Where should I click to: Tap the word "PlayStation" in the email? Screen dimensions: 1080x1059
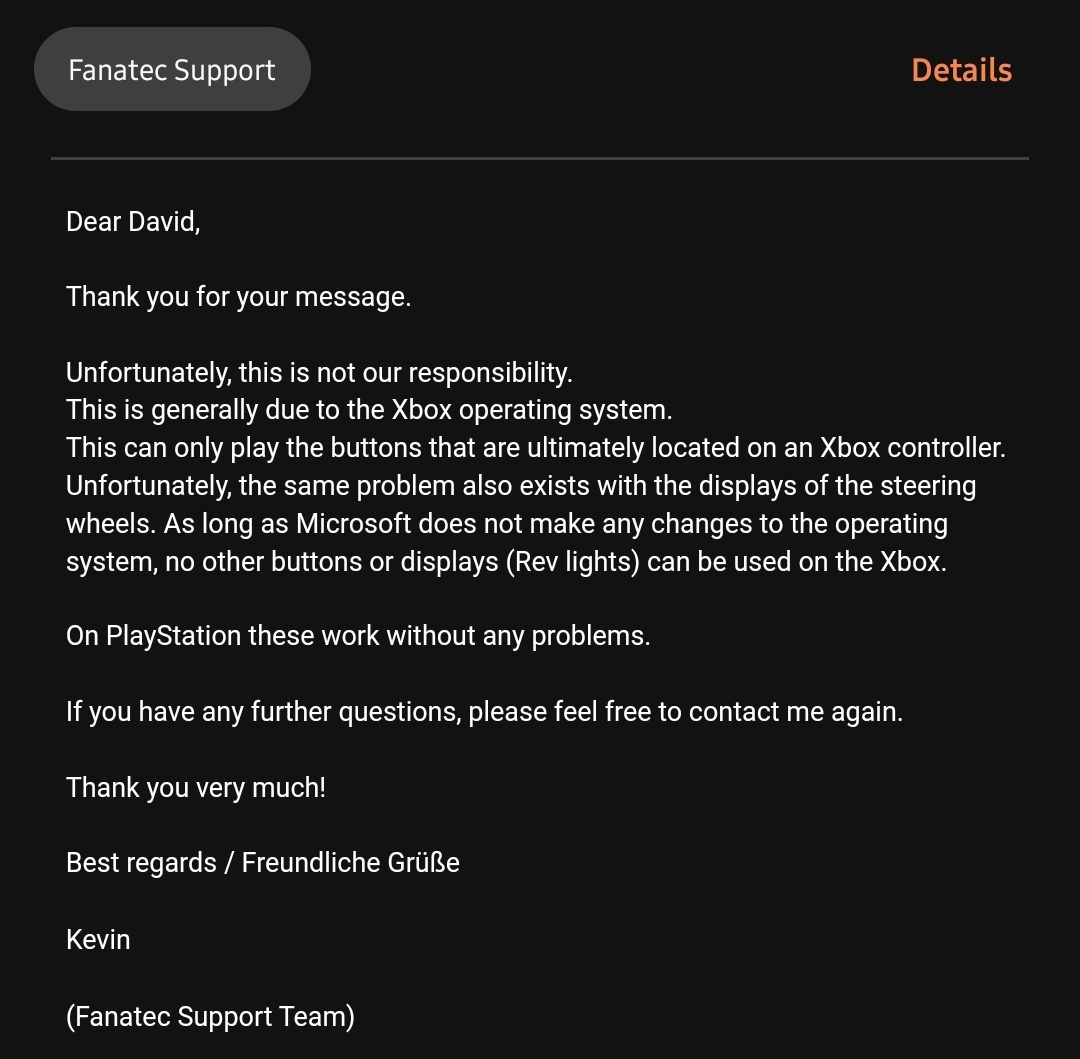173,636
